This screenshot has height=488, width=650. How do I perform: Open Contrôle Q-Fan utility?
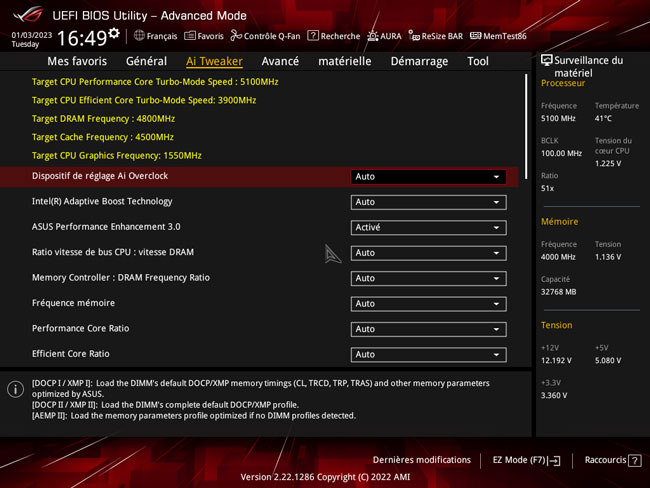(x=265, y=36)
